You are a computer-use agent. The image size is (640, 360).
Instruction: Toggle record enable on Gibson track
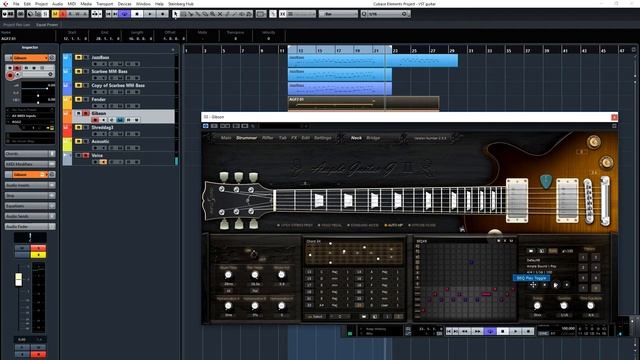point(95,120)
